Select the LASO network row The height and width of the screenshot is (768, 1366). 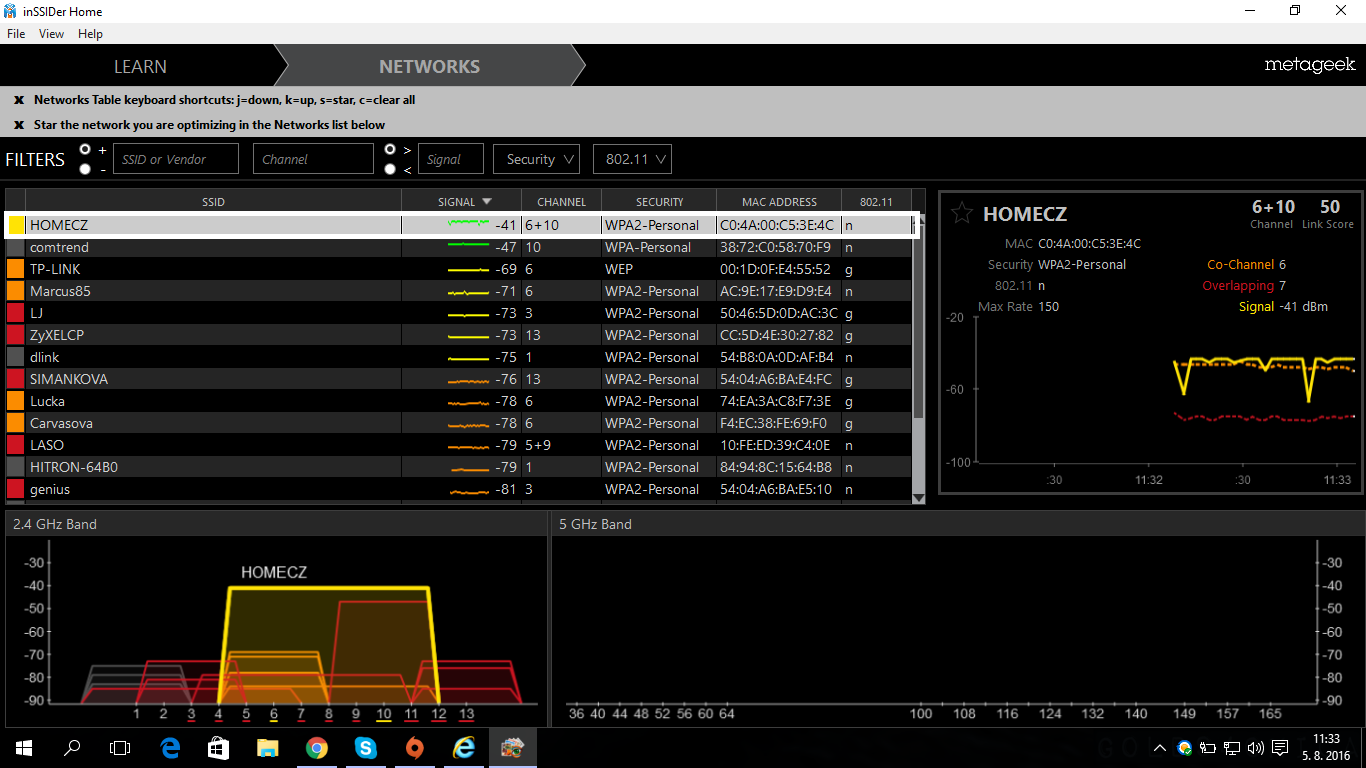[x=459, y=445]
